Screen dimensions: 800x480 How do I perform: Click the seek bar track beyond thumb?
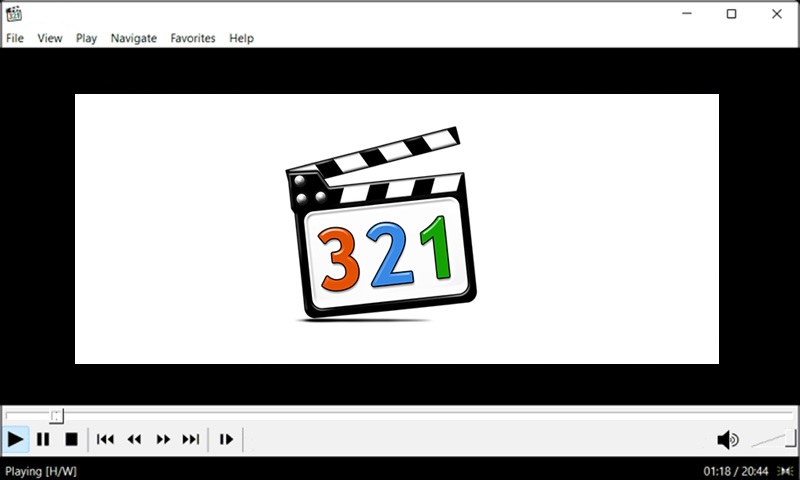(x=429, y=414)
